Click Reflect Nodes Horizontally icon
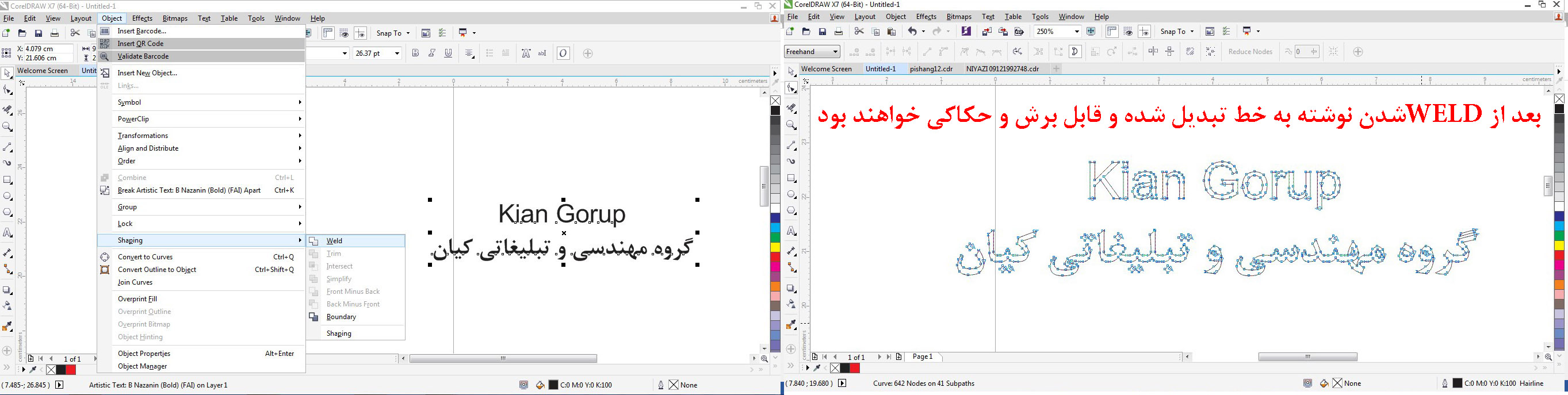 (x=1153, y=52)
